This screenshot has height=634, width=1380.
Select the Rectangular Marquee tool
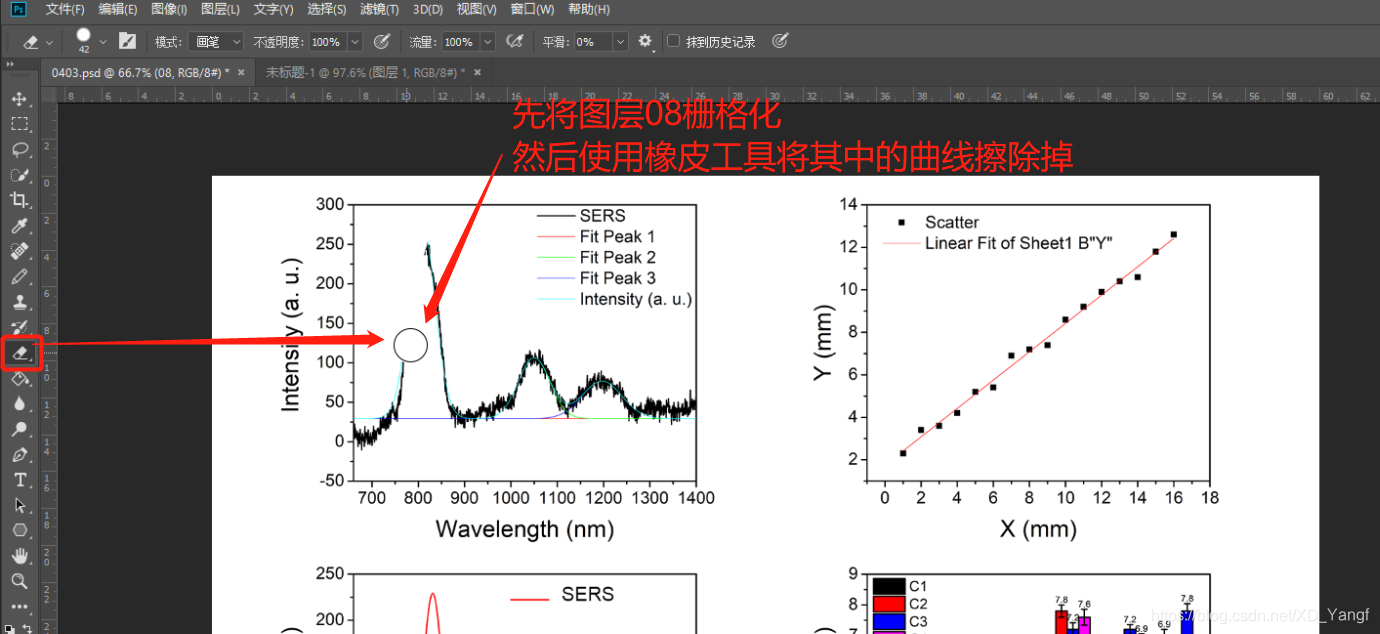tap(19, 124)
